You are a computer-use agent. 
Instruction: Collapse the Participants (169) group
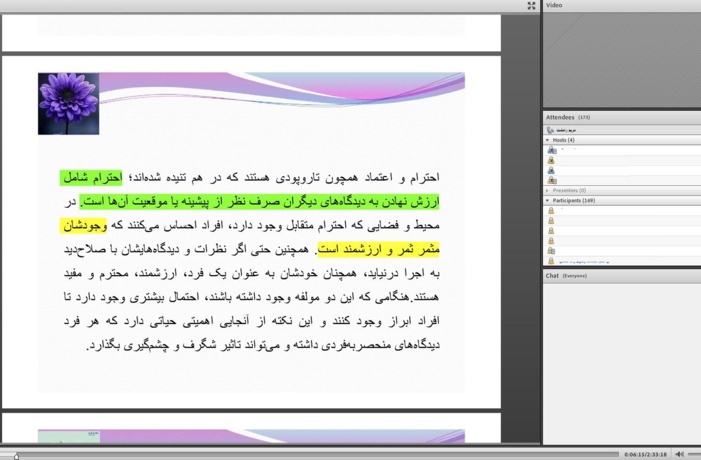(x=547, y=201)
